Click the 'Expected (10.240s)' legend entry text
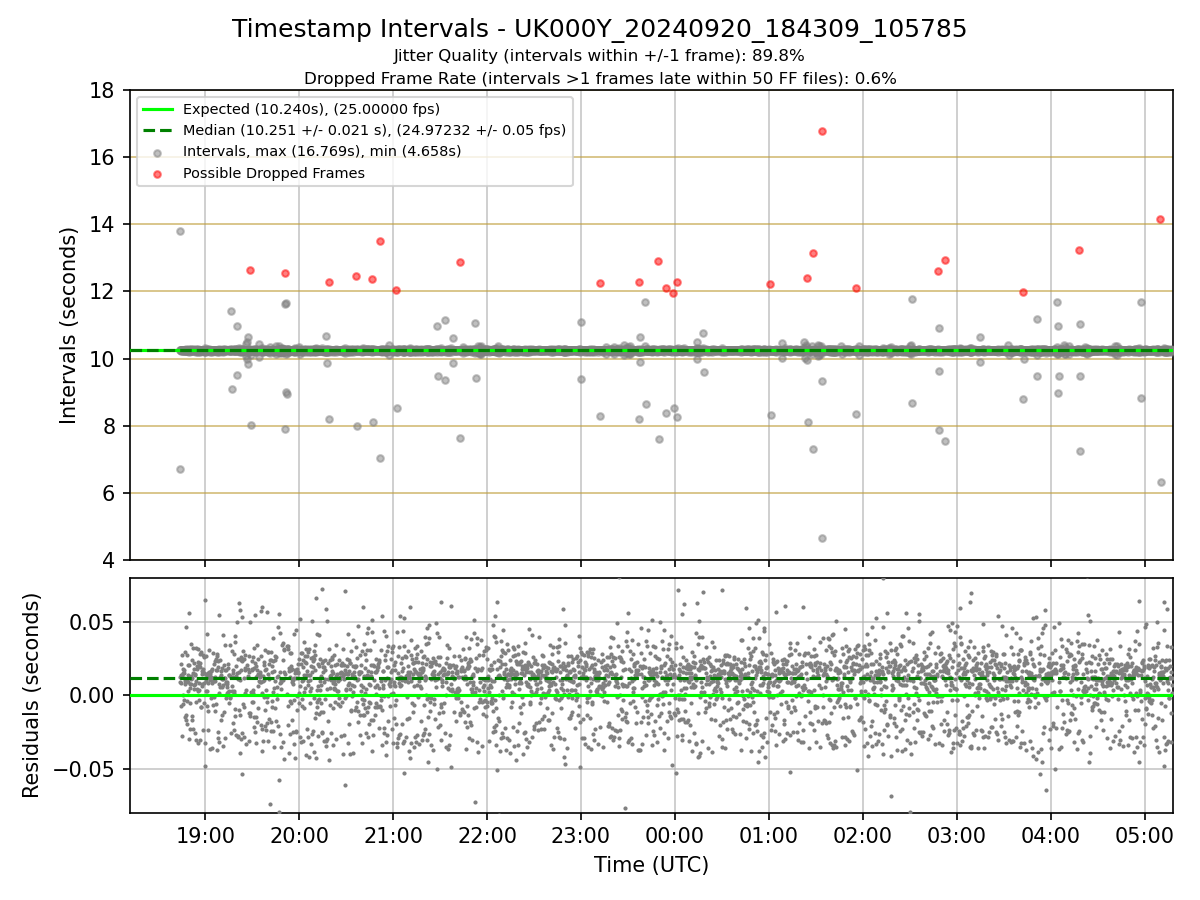Viewport: 1200px width, 900px height. point(311,109)
